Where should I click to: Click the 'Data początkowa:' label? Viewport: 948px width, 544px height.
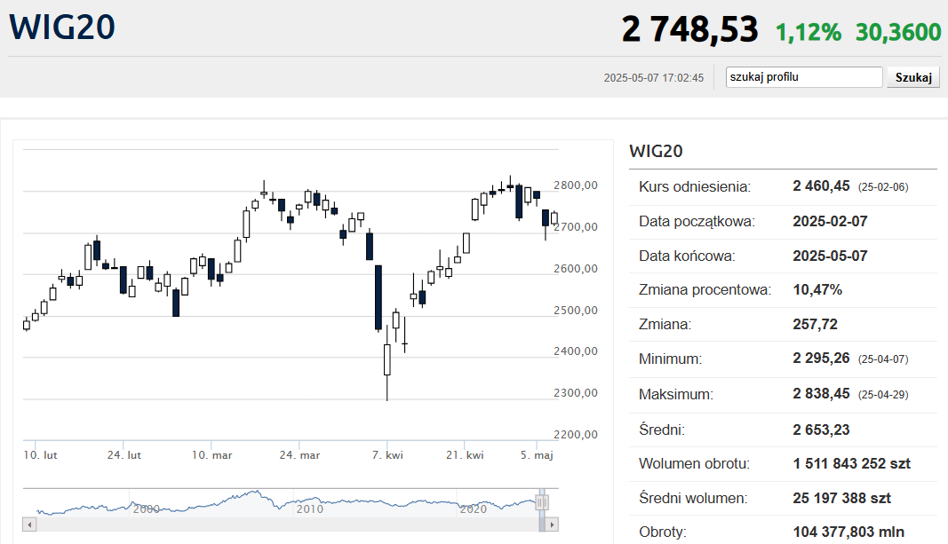click(696, 221)
